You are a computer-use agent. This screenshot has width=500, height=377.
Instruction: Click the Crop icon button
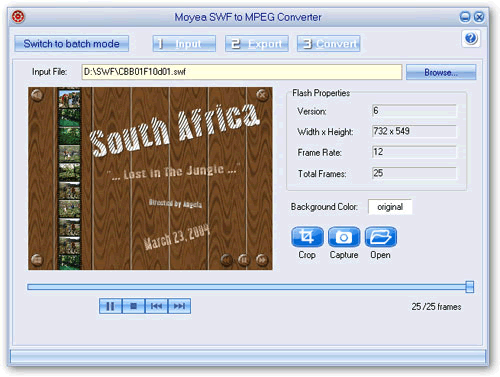coord(307,237)
